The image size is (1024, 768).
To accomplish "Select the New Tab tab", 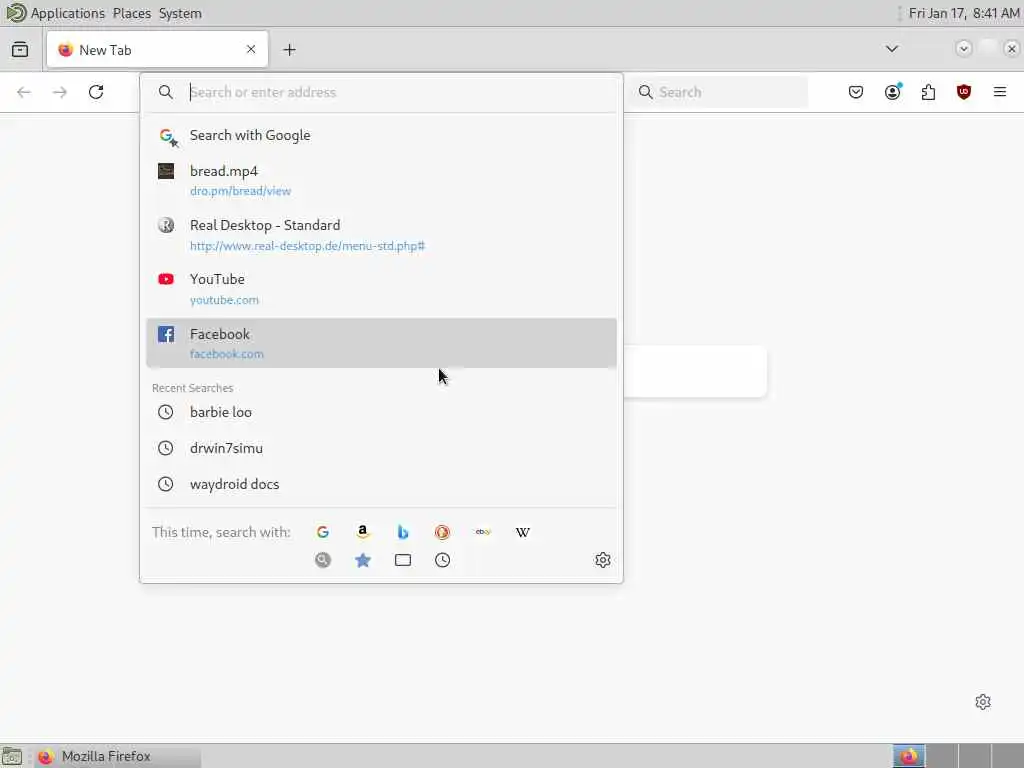I will click(157, 50).
